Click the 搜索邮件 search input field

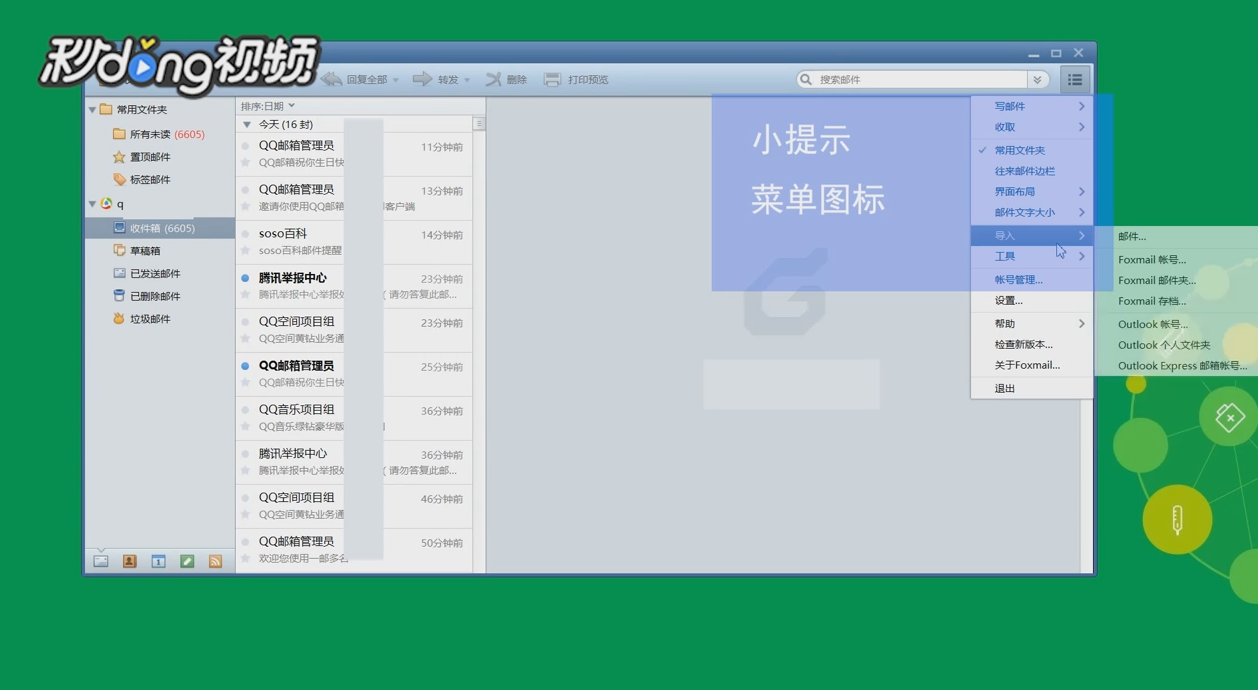pyautogui.click(x=900, y=78)
